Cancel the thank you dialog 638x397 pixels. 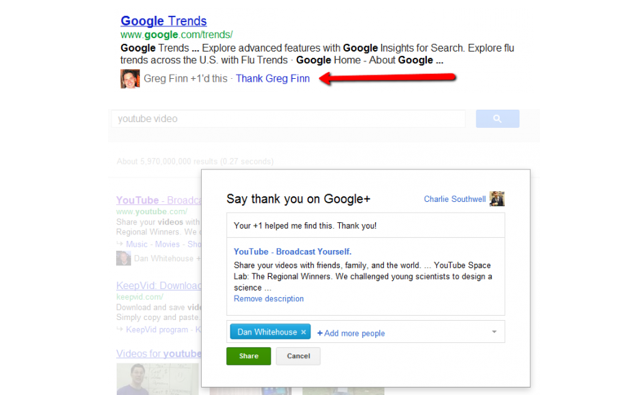click(x=298, y=356)
